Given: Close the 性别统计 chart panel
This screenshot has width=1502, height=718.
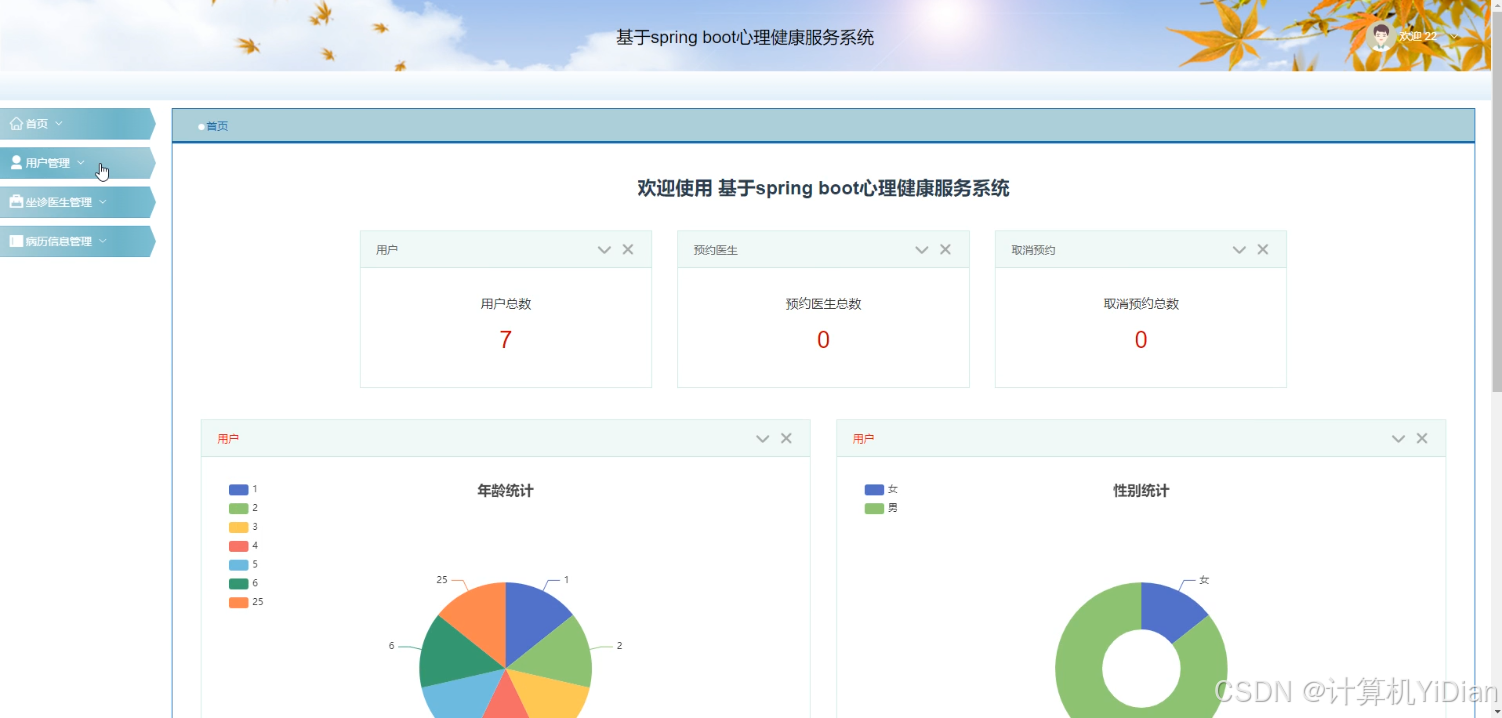Looking at the screenshot, I should coord(1422,438).
